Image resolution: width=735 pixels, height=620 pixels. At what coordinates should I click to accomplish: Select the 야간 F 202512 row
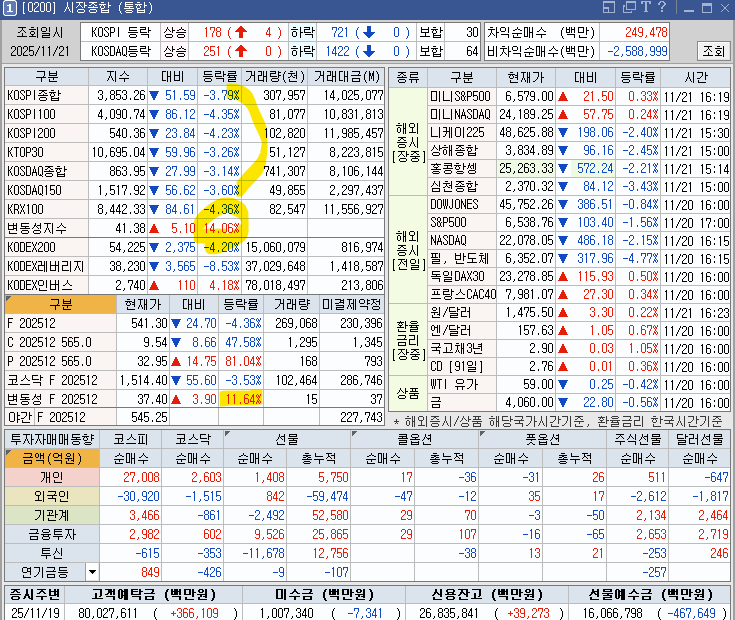coord(194,417)
